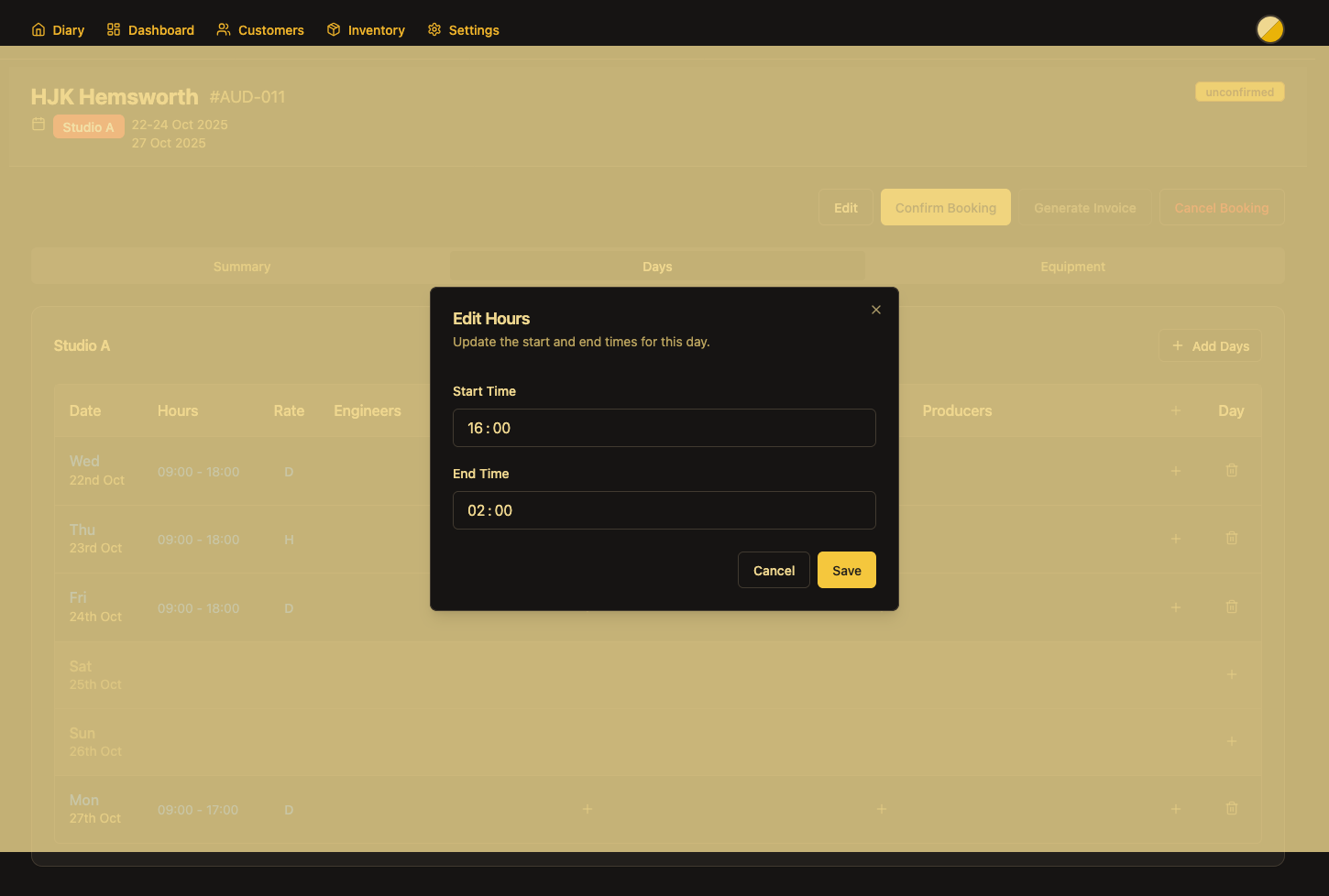This screenshot has height=896, width=1329.
Task: Delete the Wed 22nd Oct day row
Action: (1231, 471)
